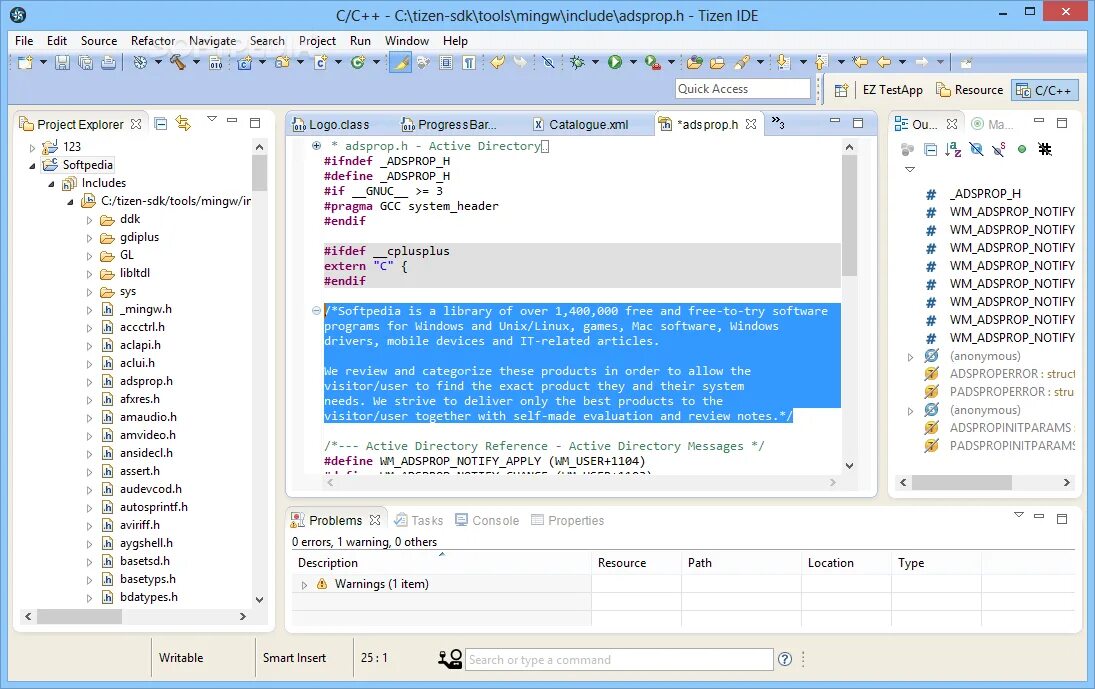Viewport: 1095px width, 689px height.
Task: Switch to the Logo.class editor tab
Action: click(x=330, y=124)
